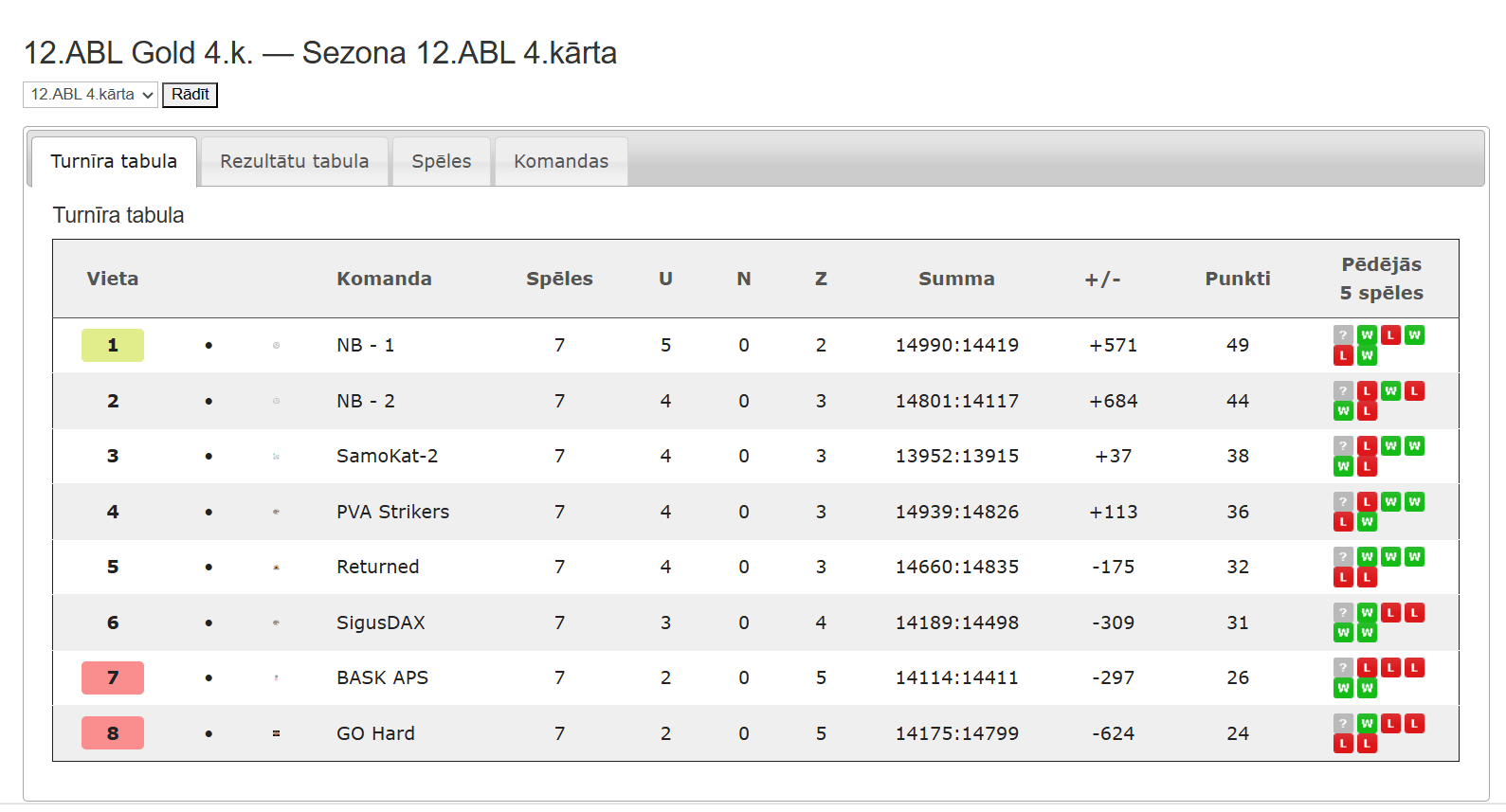Click the Punkti column header
The height and width of the screenshot is (812, 1506).
(1238, 279)
